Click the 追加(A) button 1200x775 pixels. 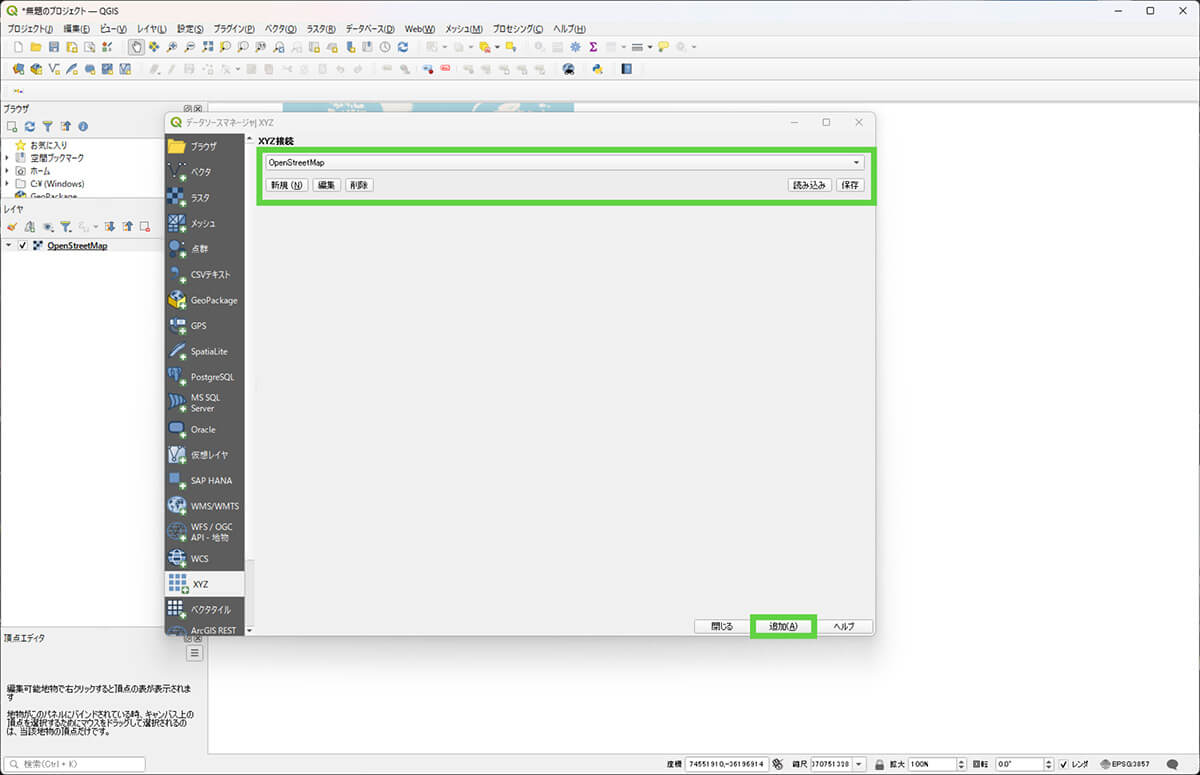click(x=783, y=626)
